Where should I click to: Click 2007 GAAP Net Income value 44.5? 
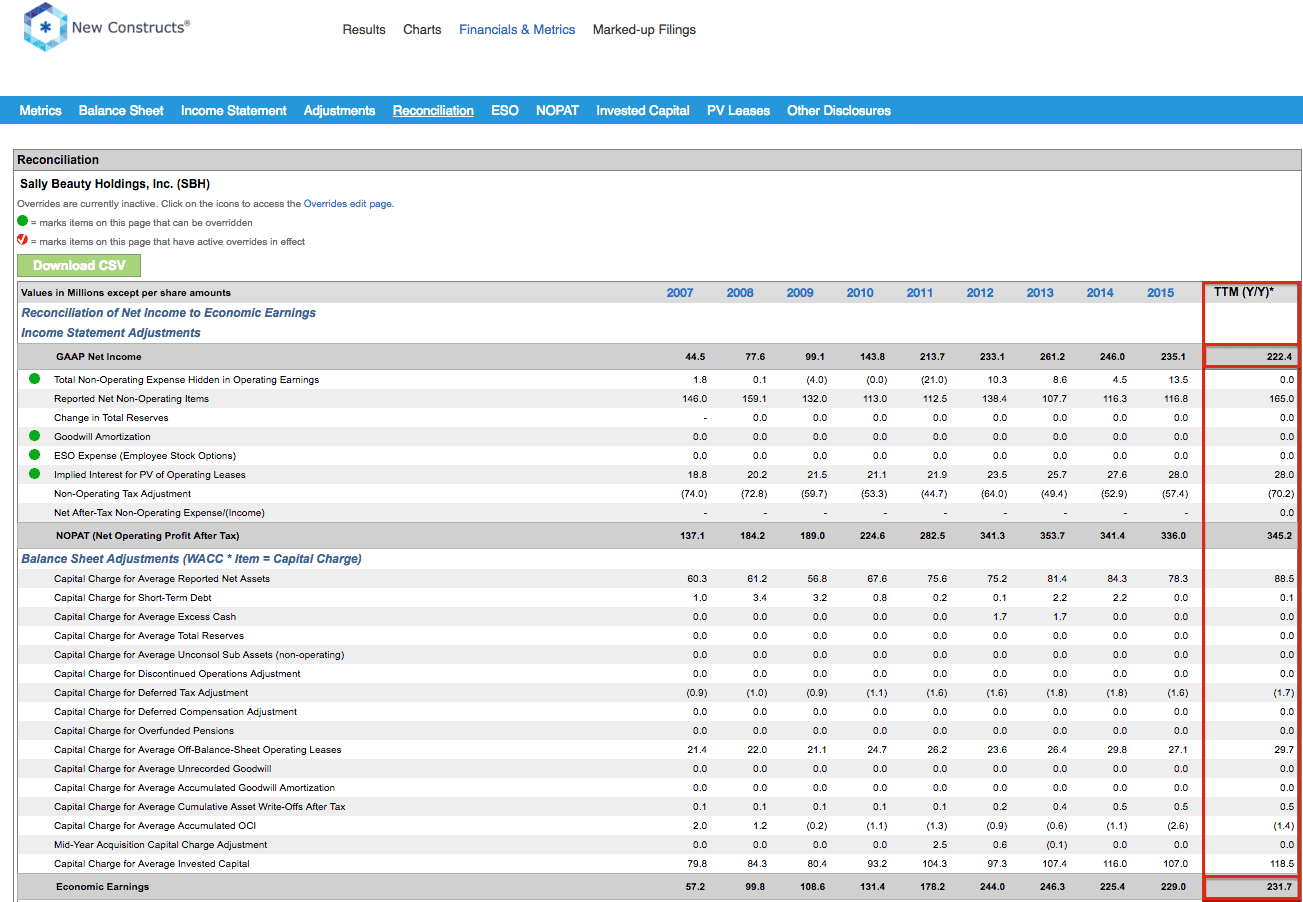[x=696, y=357]
